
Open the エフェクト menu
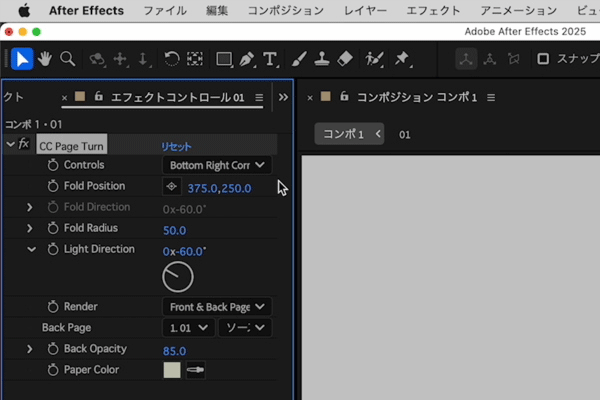[433, 11]
